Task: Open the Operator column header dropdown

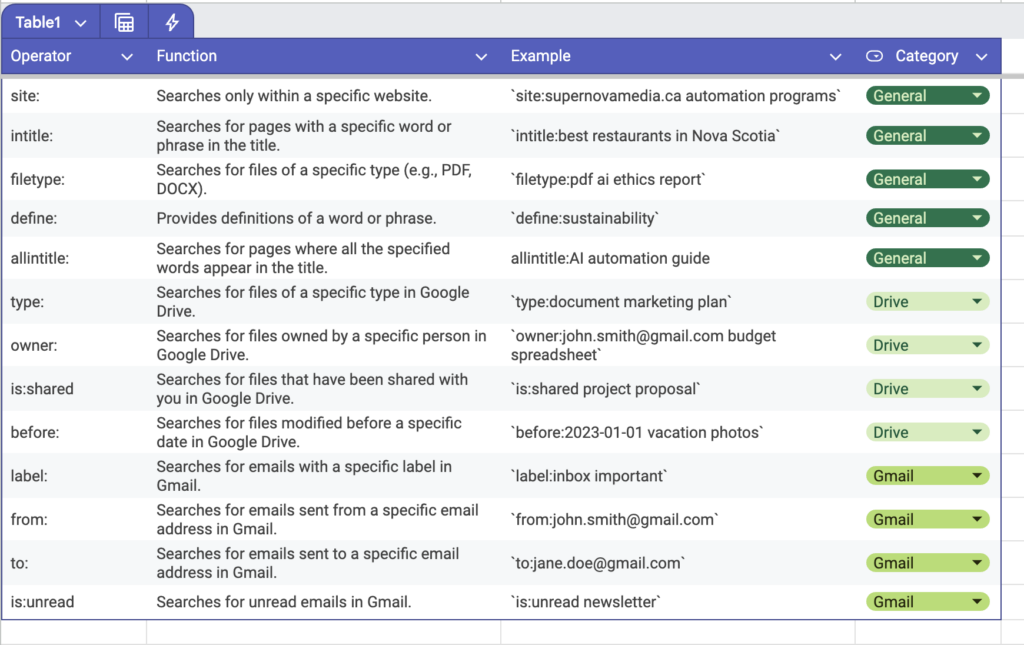Action: 127,57
